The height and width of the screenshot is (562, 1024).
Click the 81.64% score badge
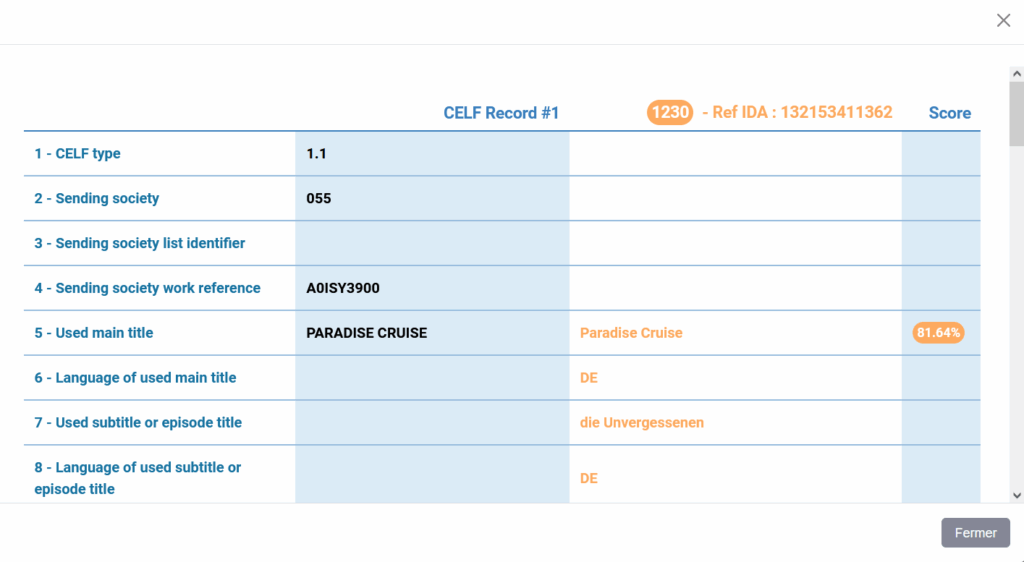938,333
